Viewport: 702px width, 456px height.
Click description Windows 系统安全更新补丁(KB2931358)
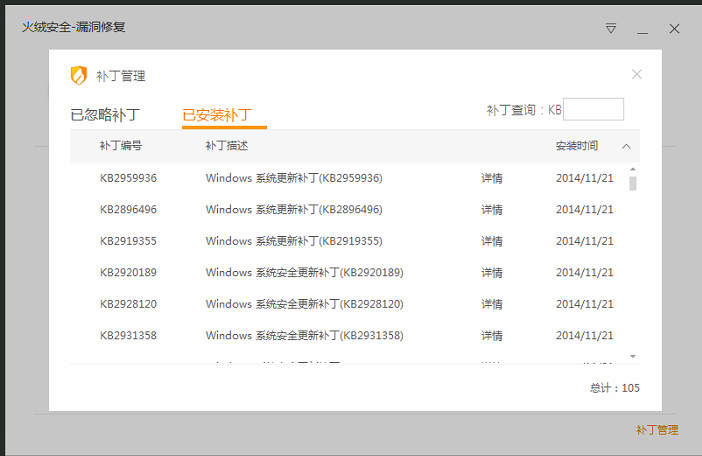[304, 336]
